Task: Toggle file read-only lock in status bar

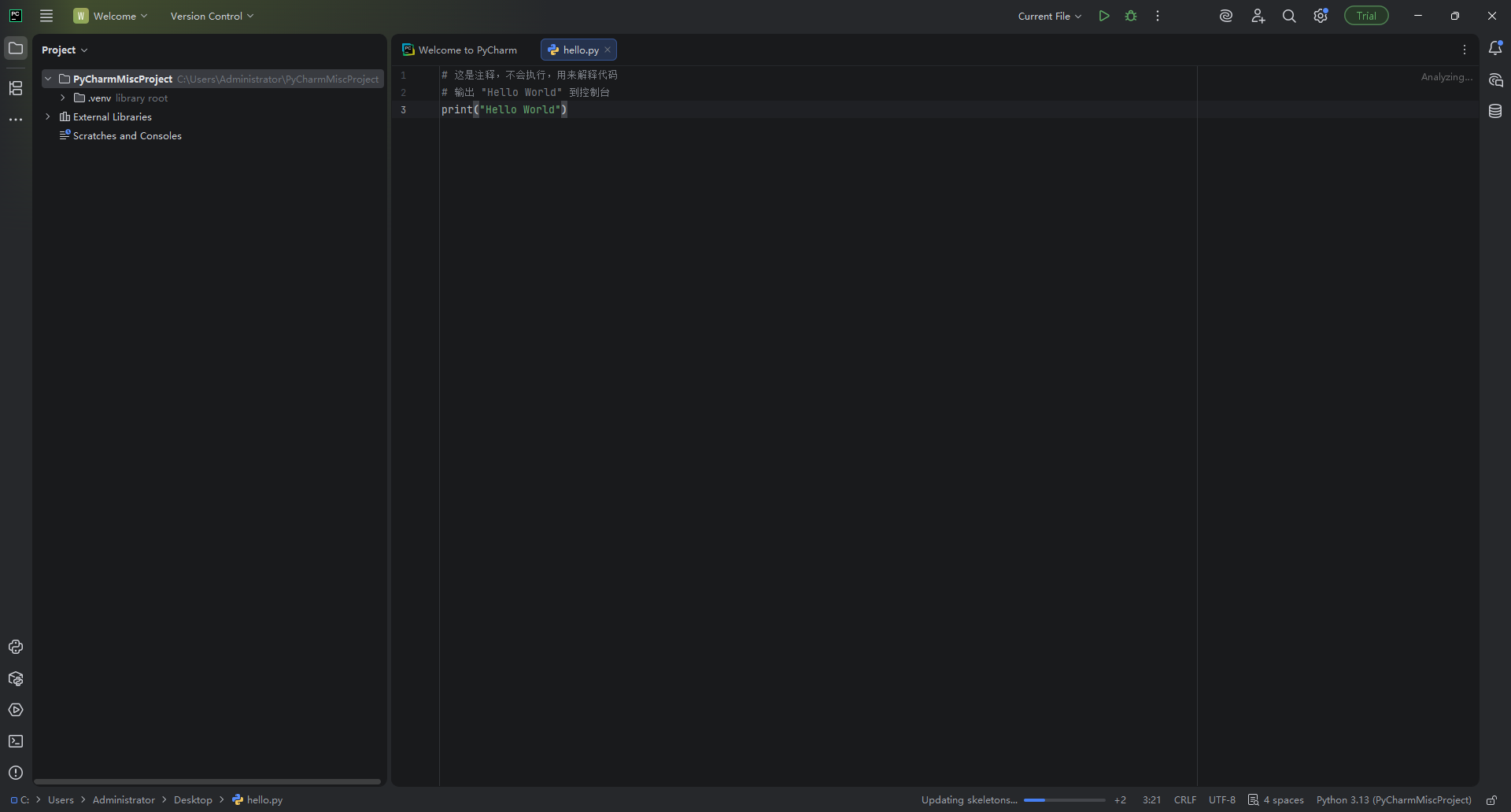Action: coord(1491,800)
